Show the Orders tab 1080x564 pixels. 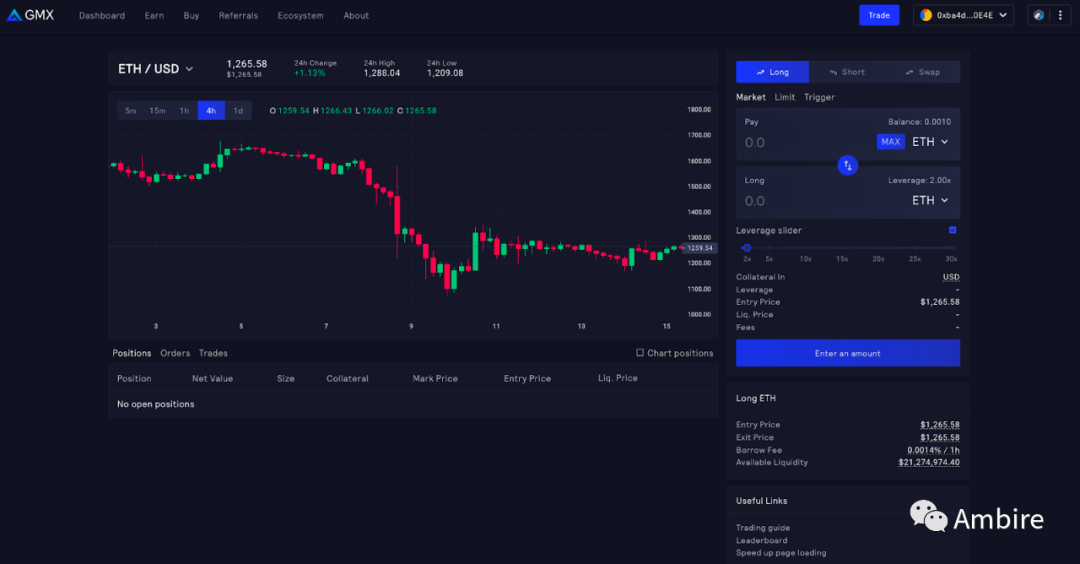(175, 353)
